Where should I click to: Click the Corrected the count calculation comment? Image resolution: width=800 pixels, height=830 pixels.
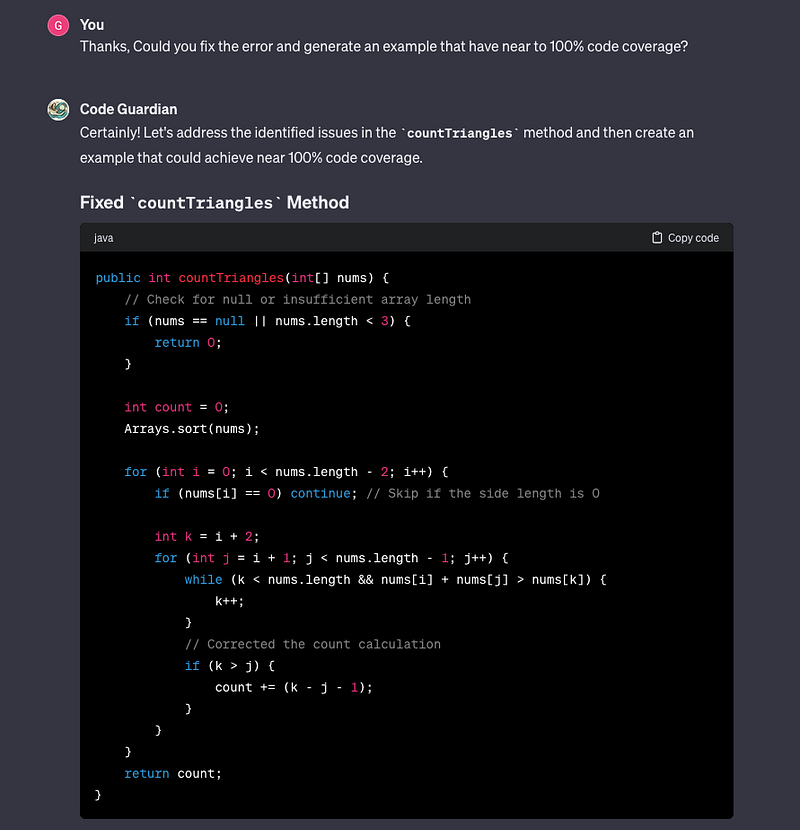(312, 644)
